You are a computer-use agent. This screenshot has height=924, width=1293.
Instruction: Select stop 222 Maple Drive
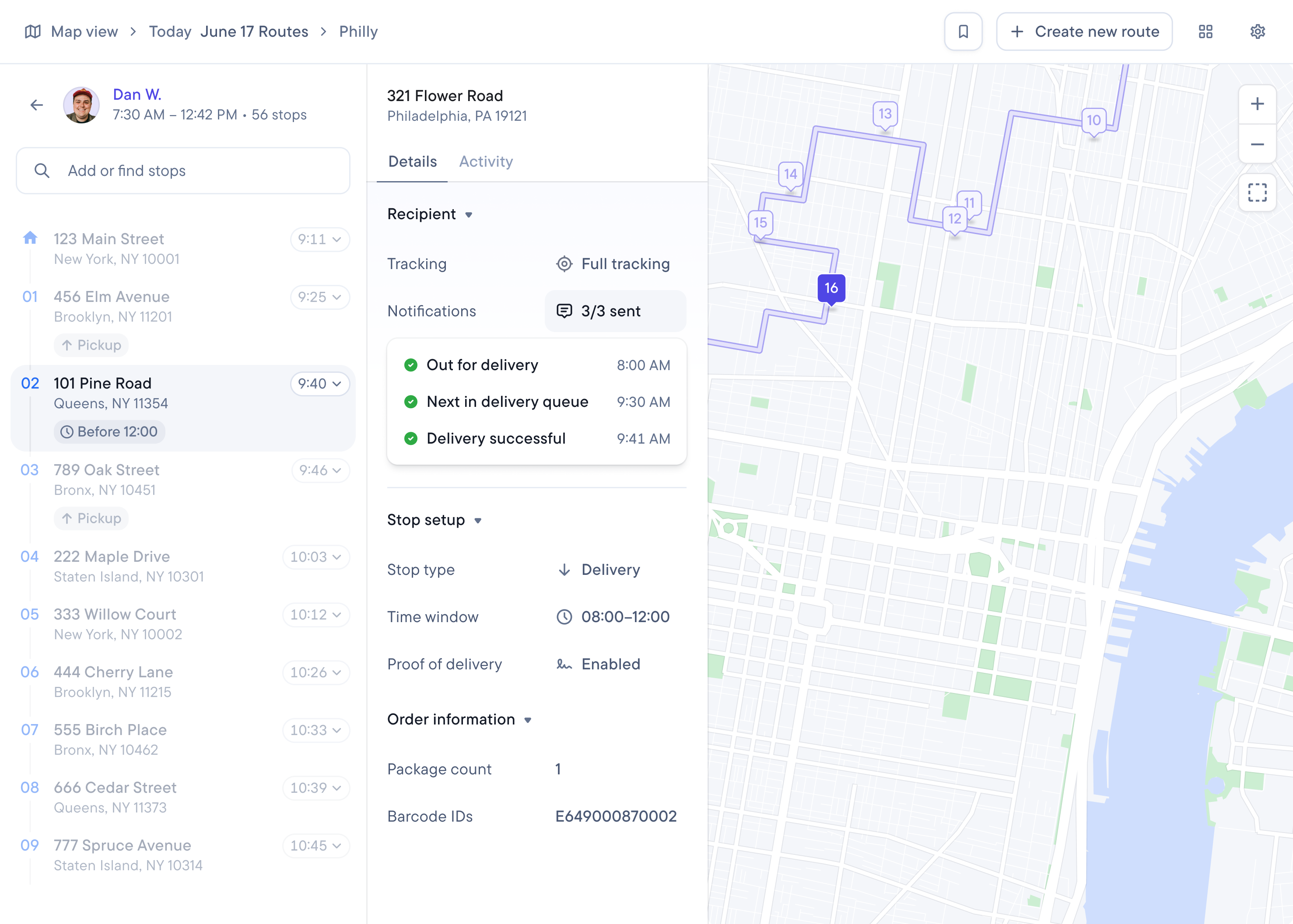pyautogui.click(x=183, y=567)
